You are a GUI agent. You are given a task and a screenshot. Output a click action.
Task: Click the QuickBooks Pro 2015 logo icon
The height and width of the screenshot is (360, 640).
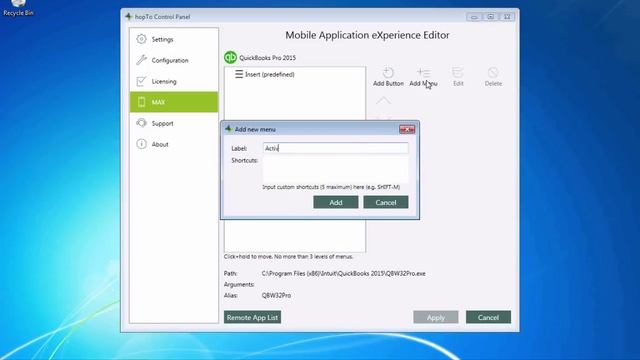230,57
